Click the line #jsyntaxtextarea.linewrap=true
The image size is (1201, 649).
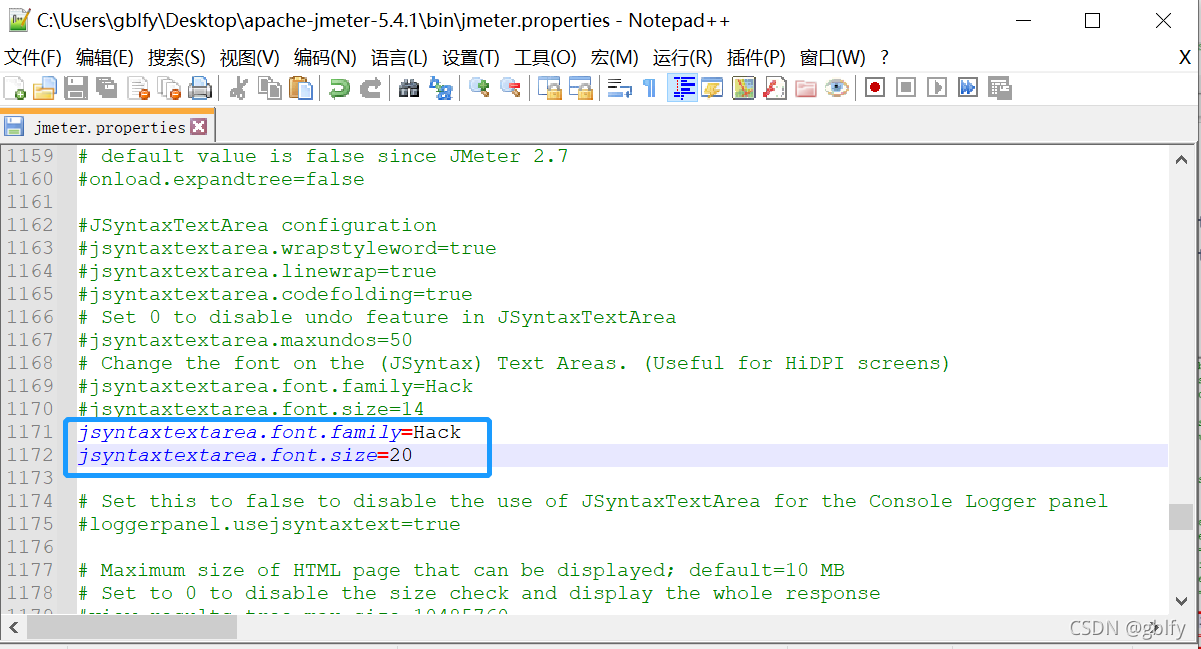257,271
